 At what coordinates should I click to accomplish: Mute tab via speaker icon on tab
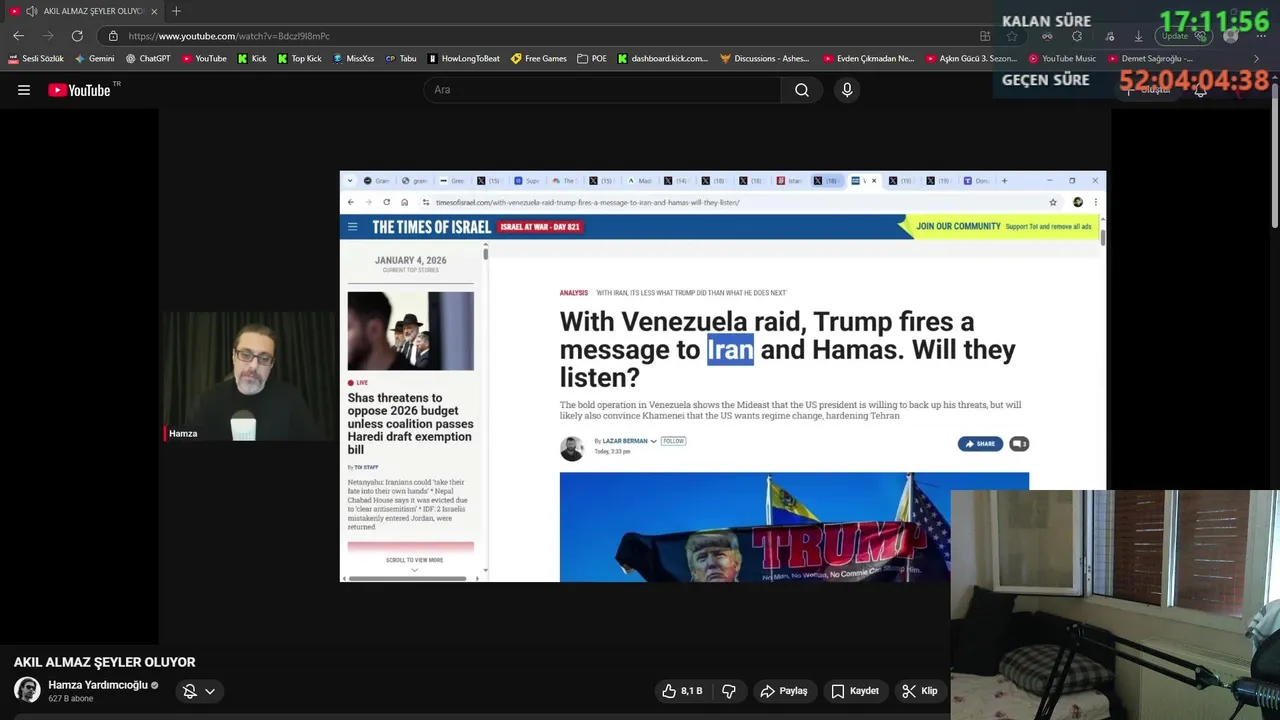pyautogui.click(x=32, y=11)
